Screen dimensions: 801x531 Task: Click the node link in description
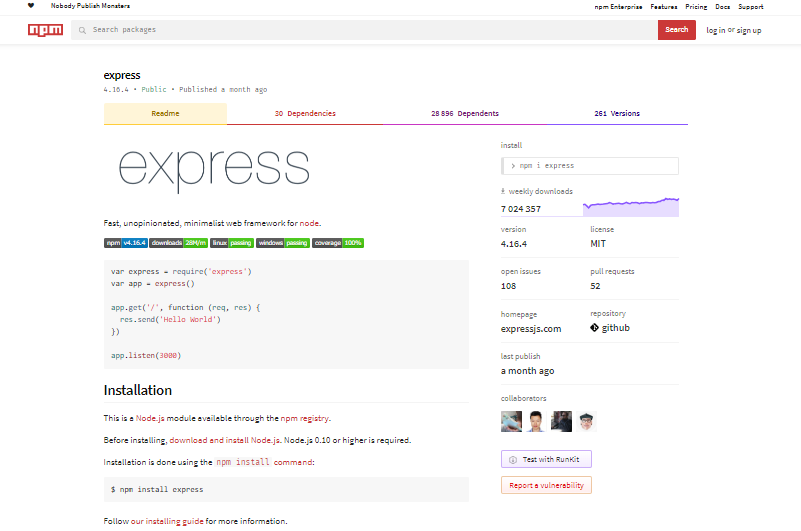pyautogui.click(x=309, y=223)
